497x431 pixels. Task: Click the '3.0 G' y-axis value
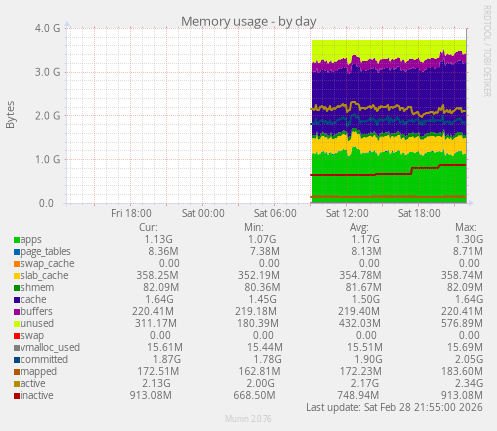[x=48, y=72]
